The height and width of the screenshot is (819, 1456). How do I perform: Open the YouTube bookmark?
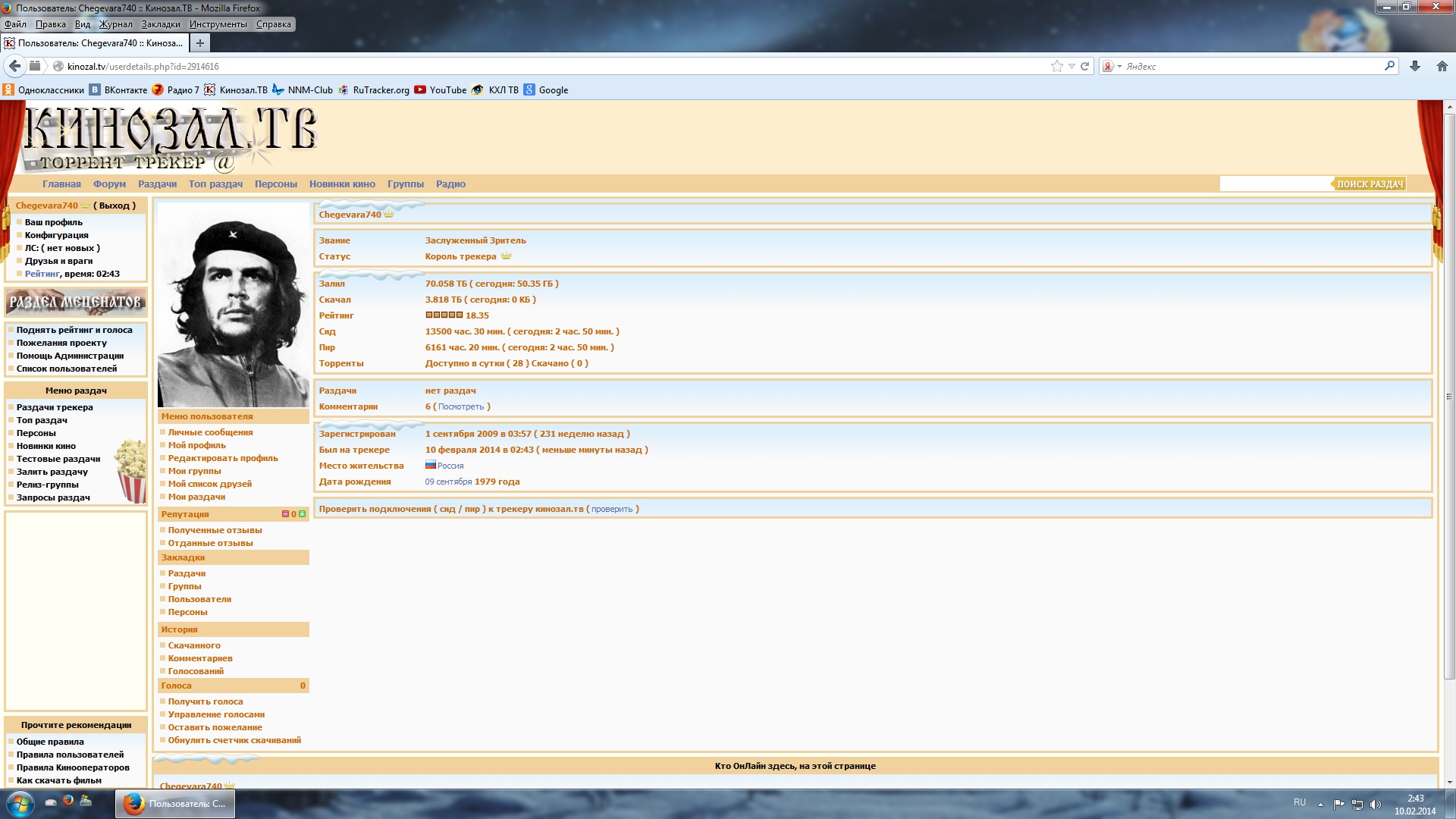441,89
